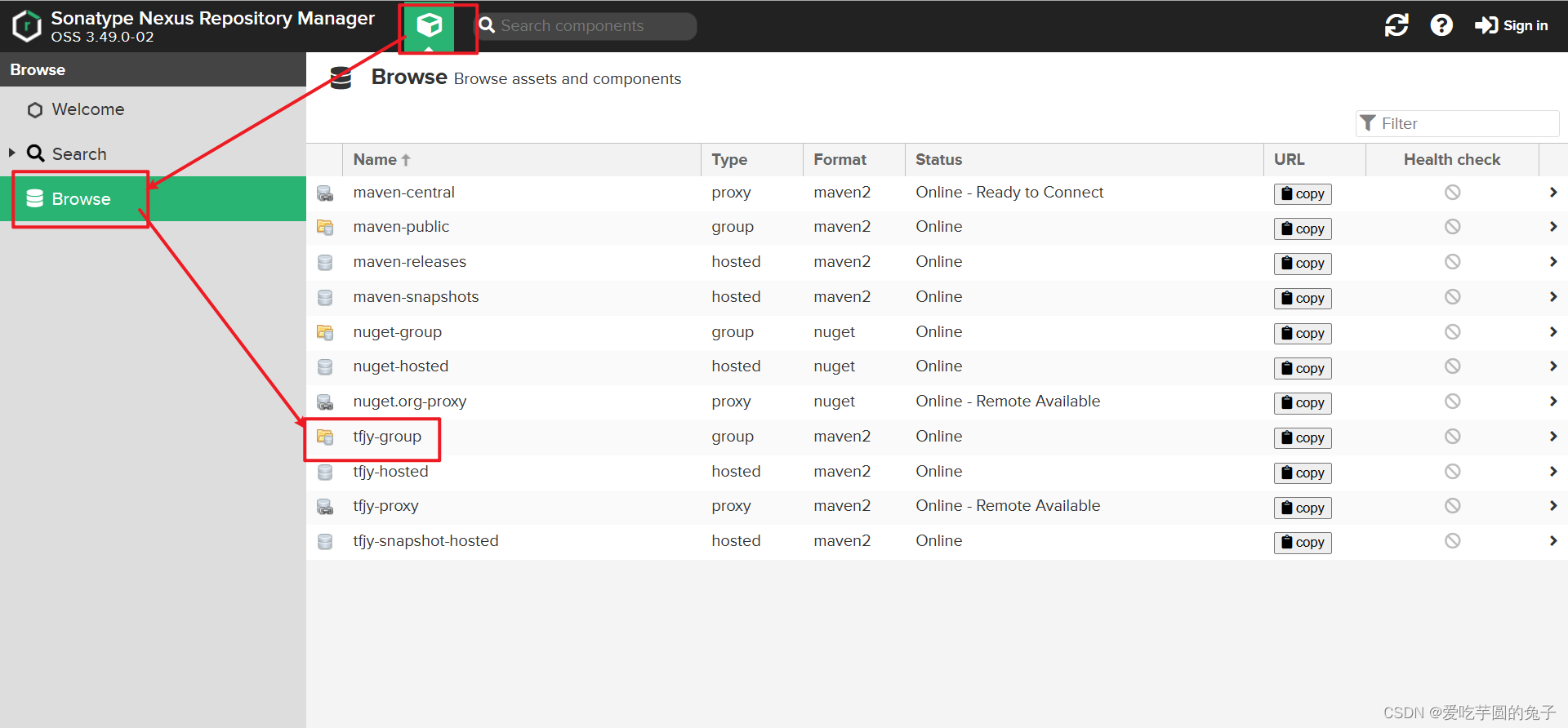Image resolution: width=1568 pixels, height=728 pixels.
Task: Focus the Search components field
Action: coord(586,26)
